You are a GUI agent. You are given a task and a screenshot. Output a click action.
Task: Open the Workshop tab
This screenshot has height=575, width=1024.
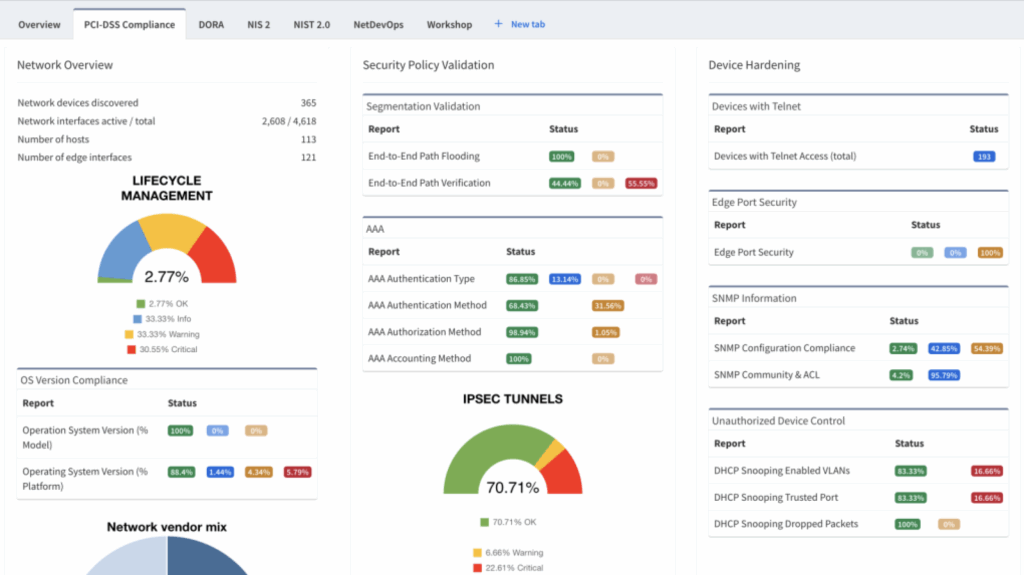coord(449,24)
